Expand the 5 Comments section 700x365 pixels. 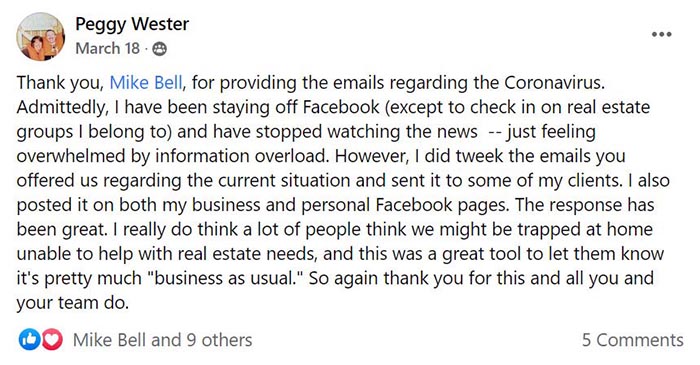633,340
